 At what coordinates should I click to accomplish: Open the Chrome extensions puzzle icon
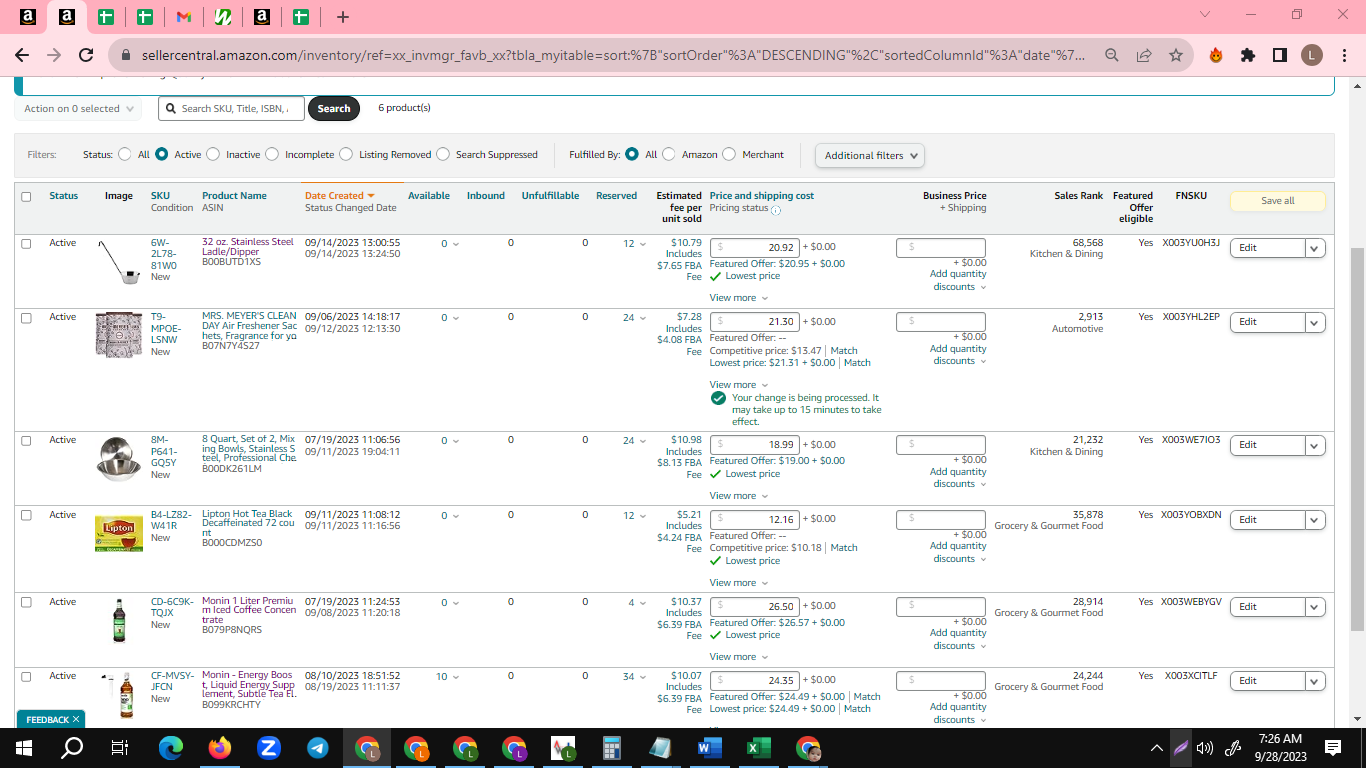[x=1248, y=56]
